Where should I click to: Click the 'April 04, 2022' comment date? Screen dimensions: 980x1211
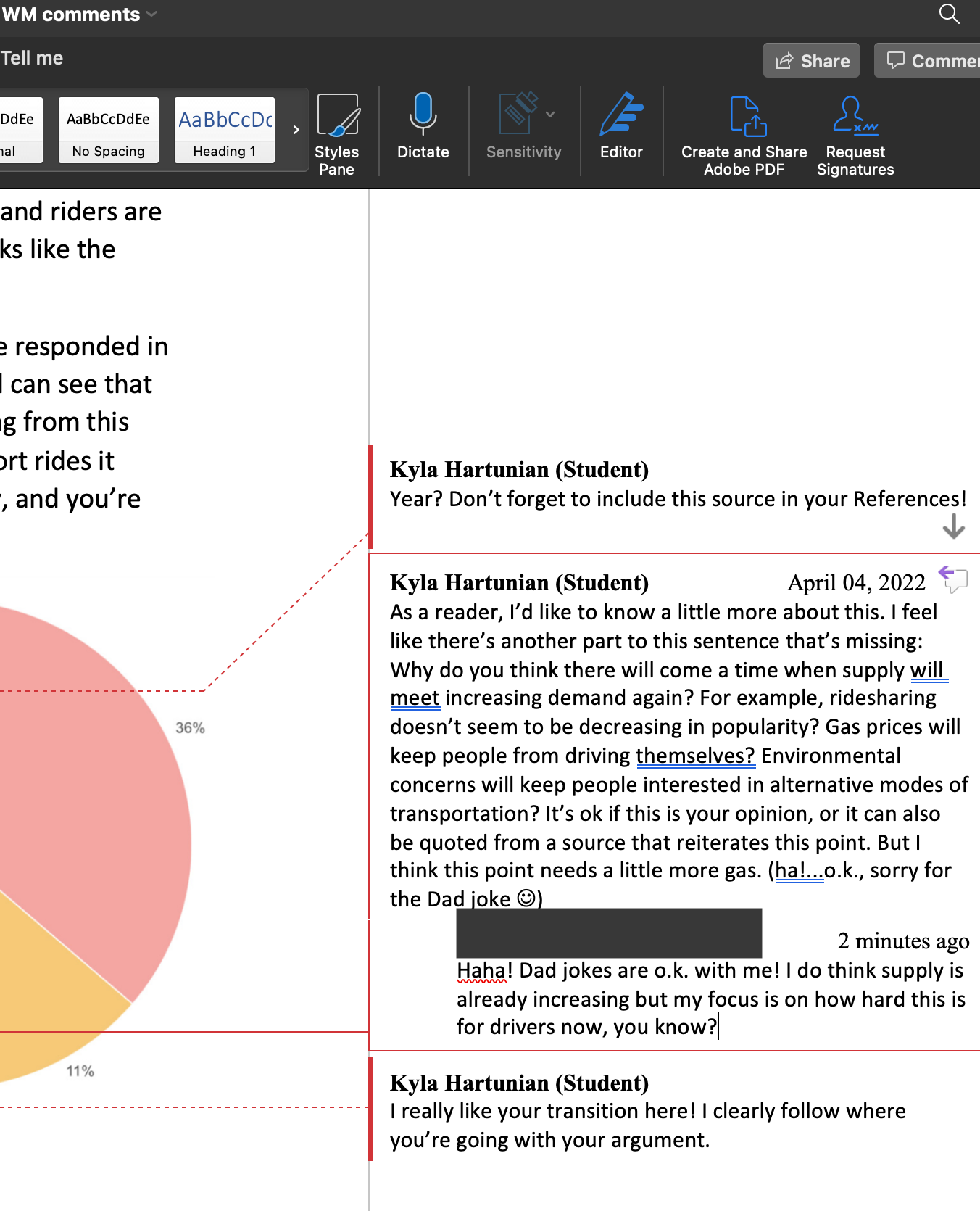(x=856, y=582)
